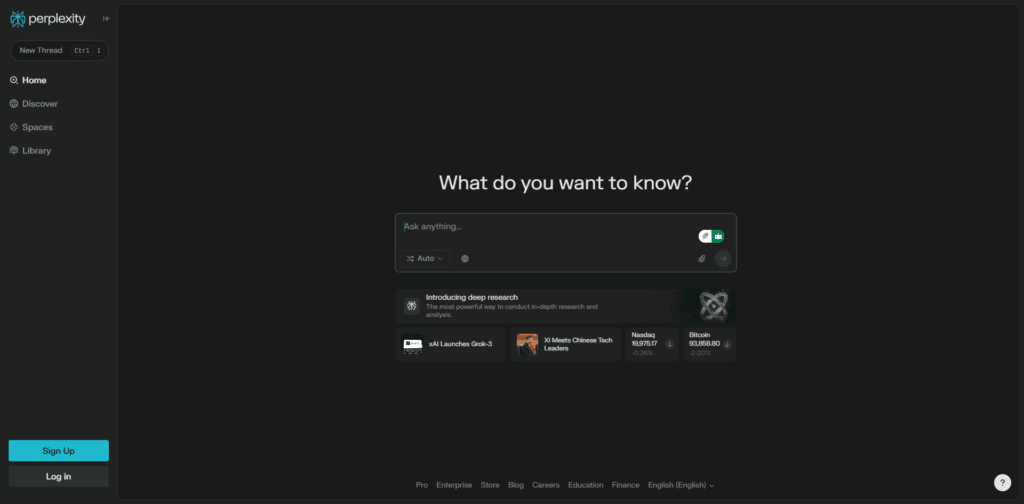Click the help question mark button

(1002, 482)
